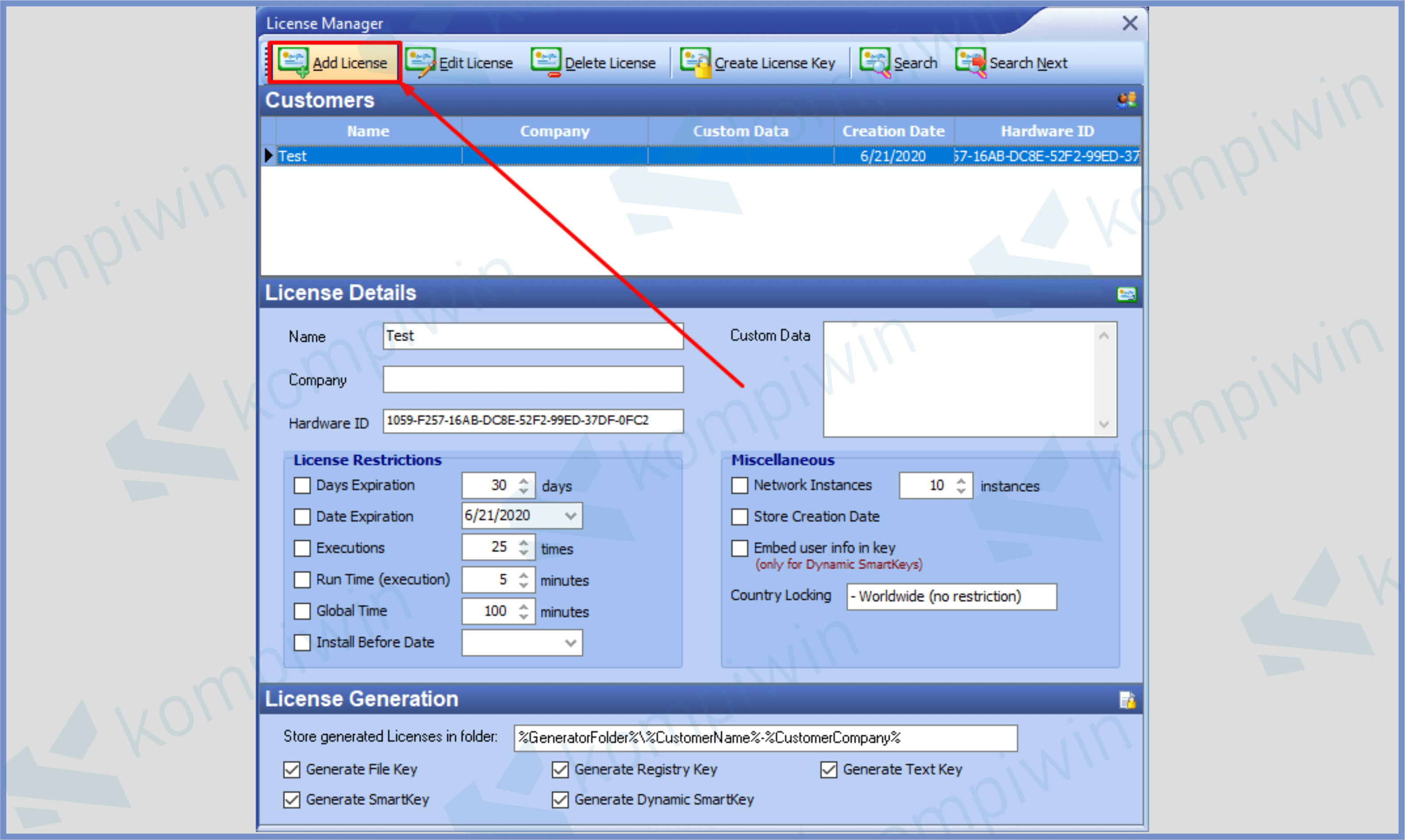The height and width of the screenshot is (840, 1405).
Task: Enable the Days Expiration checkbox
Action: click(302, 486)
